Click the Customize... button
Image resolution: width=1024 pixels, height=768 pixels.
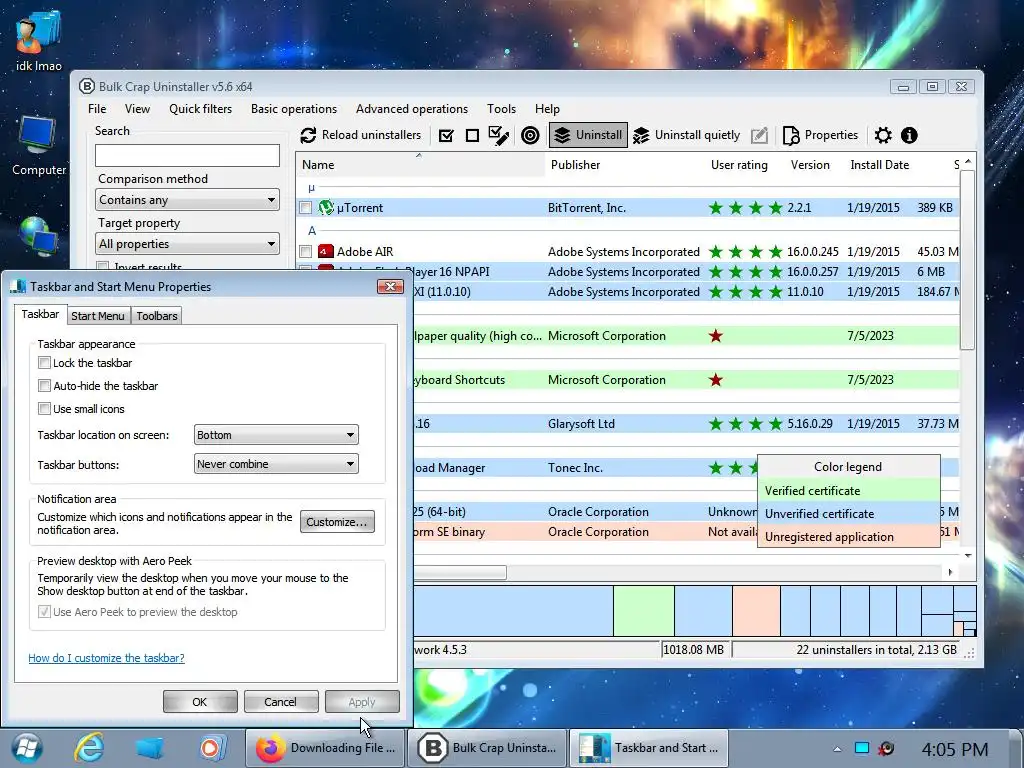337,522
